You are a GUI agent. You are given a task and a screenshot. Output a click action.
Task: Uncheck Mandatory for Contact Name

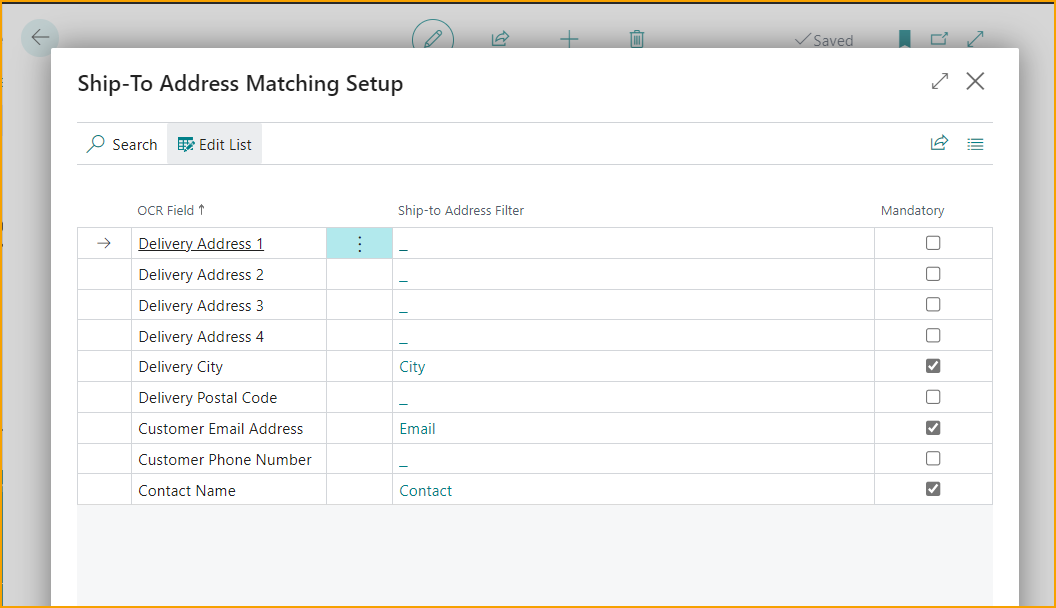(933, 489)
